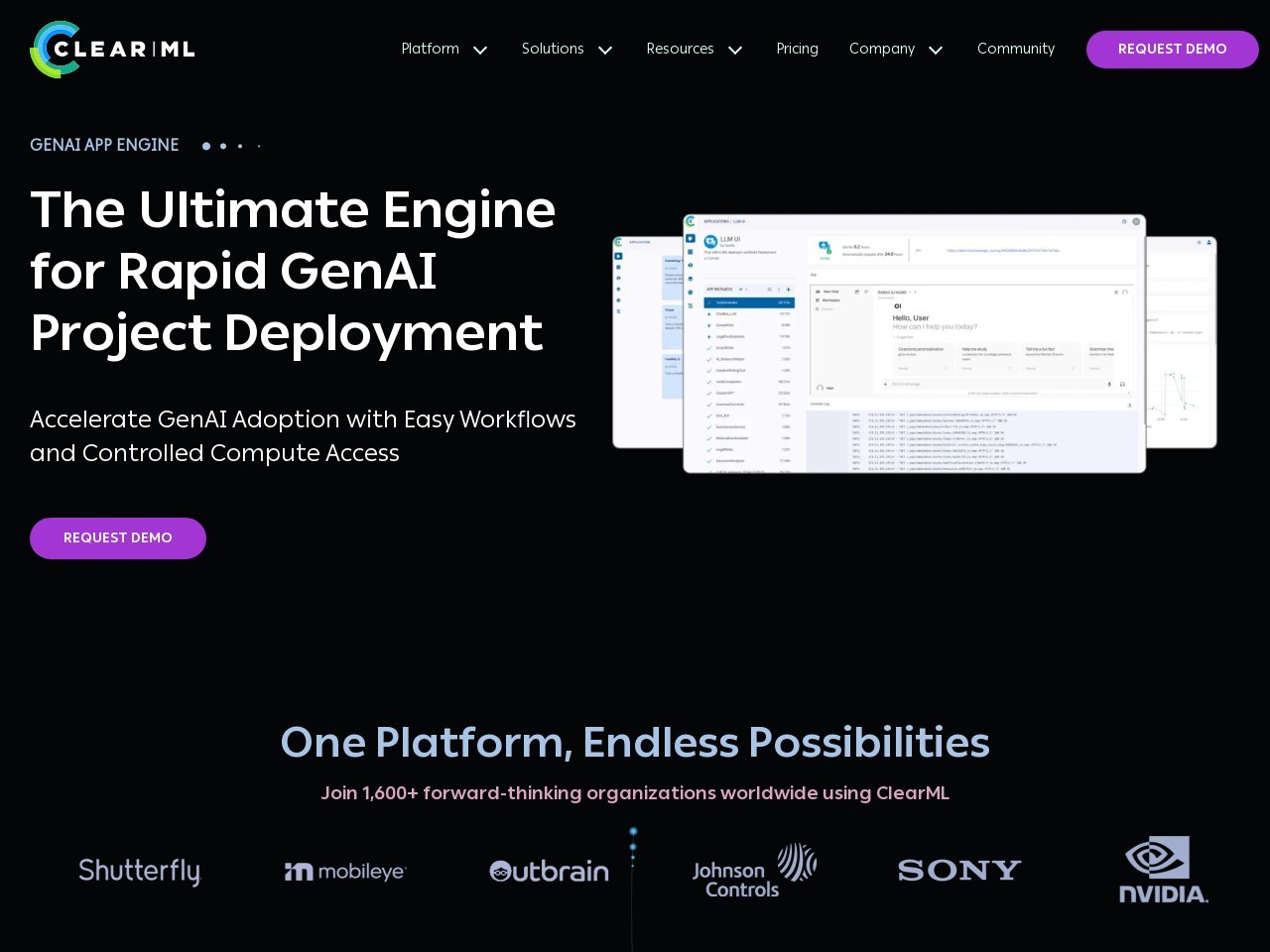Open the central GenAI App Engine screenshot
Viewport: 1270px width, 952px height.
(914, 343)
